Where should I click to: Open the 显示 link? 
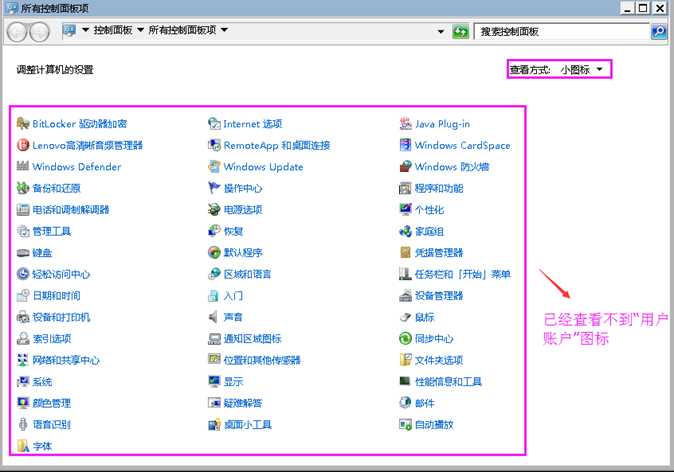(x=233, y=382)
